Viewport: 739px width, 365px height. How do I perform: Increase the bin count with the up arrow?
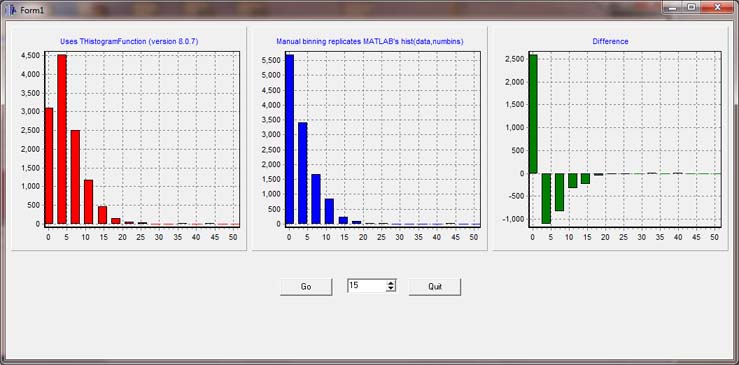pyautogui.click(x=391, y=282)
